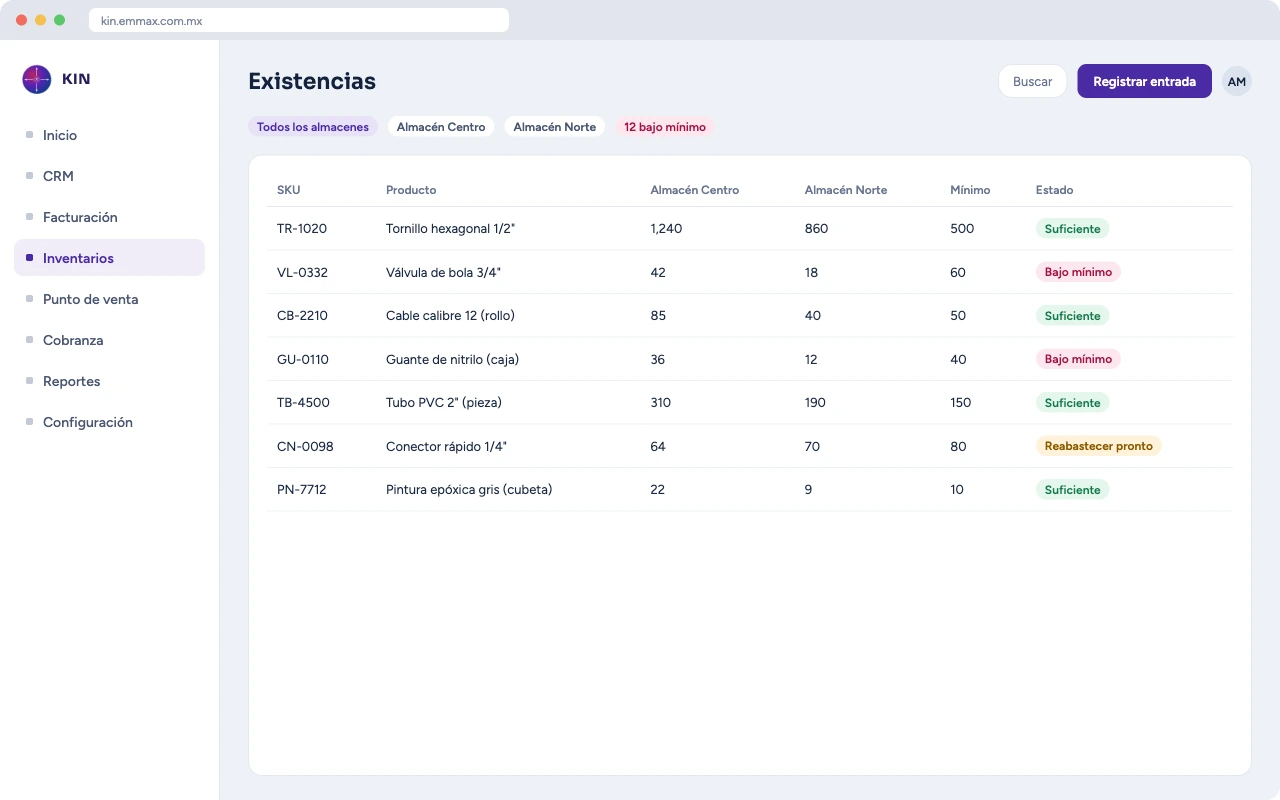Open Punto de venta

(x=109, y=299)
